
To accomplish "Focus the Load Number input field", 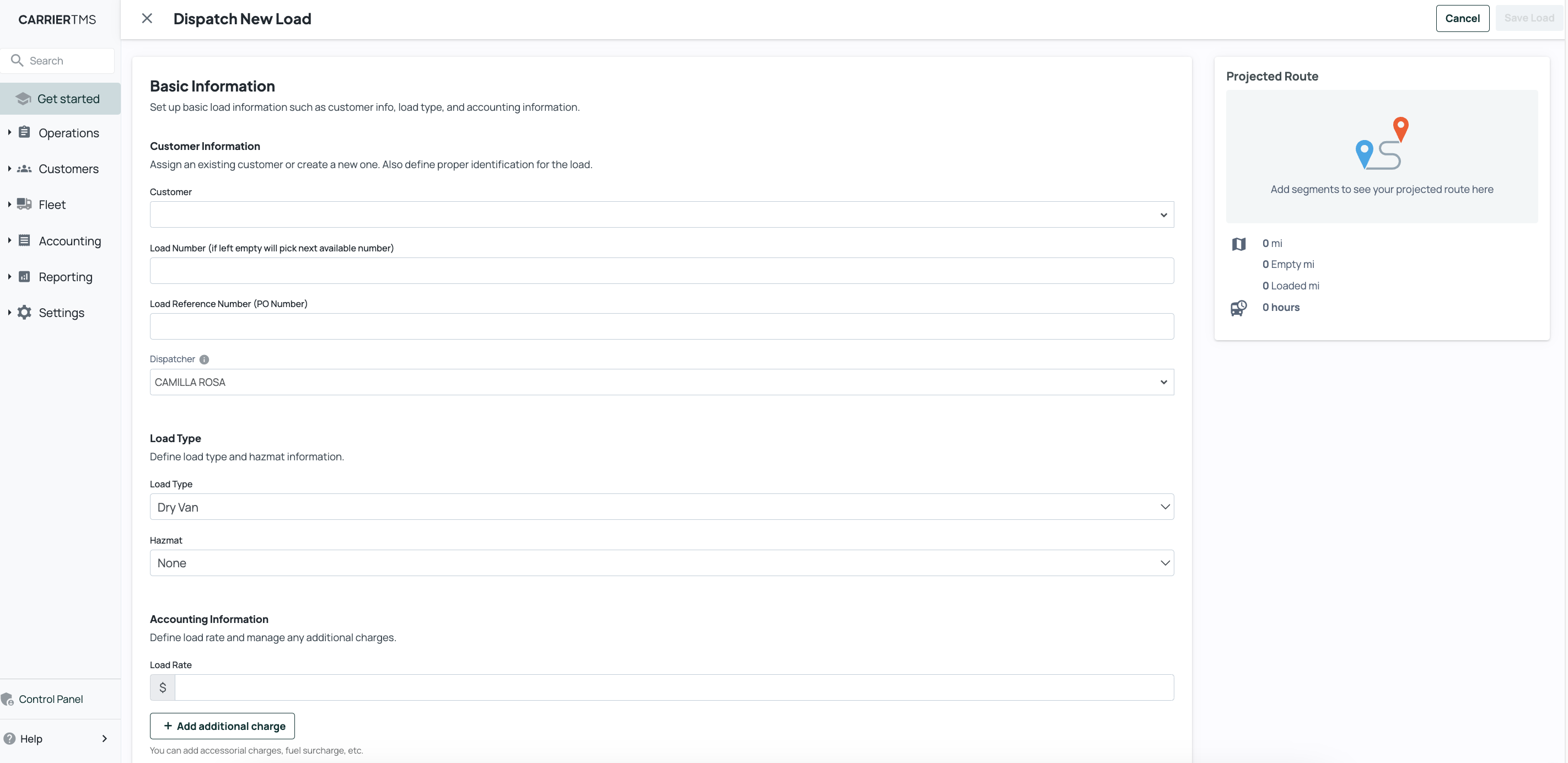I will point(662,271).
